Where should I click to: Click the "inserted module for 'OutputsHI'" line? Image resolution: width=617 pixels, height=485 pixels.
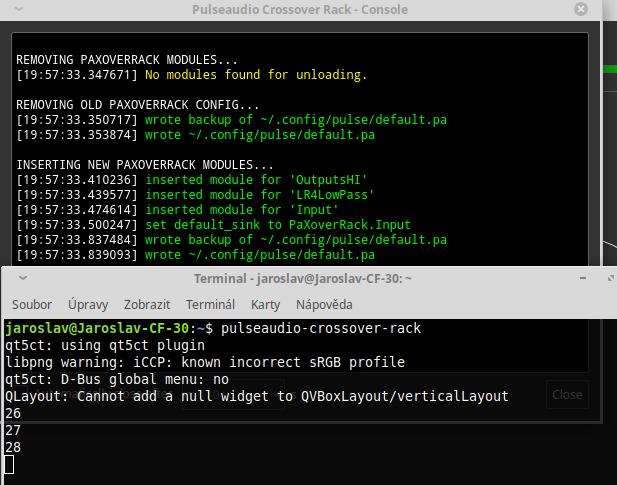[x=192, y=180]
